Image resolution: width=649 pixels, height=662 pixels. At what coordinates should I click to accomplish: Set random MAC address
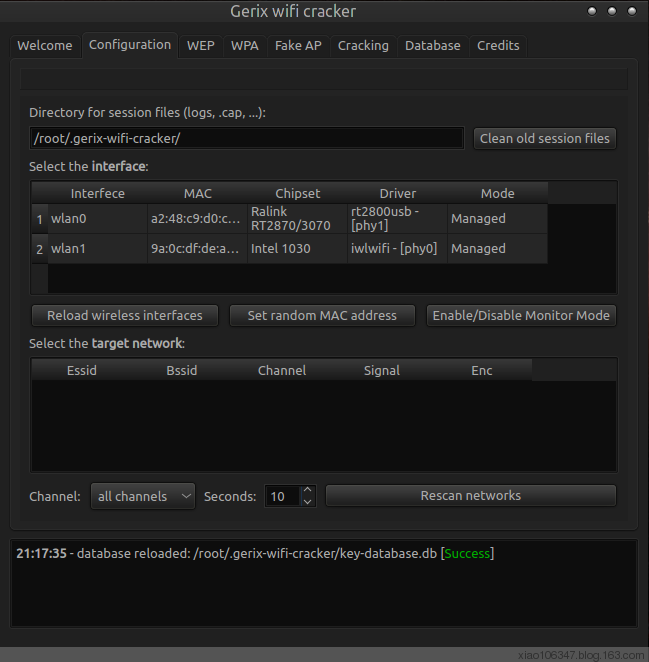click(x=322, y=315)
